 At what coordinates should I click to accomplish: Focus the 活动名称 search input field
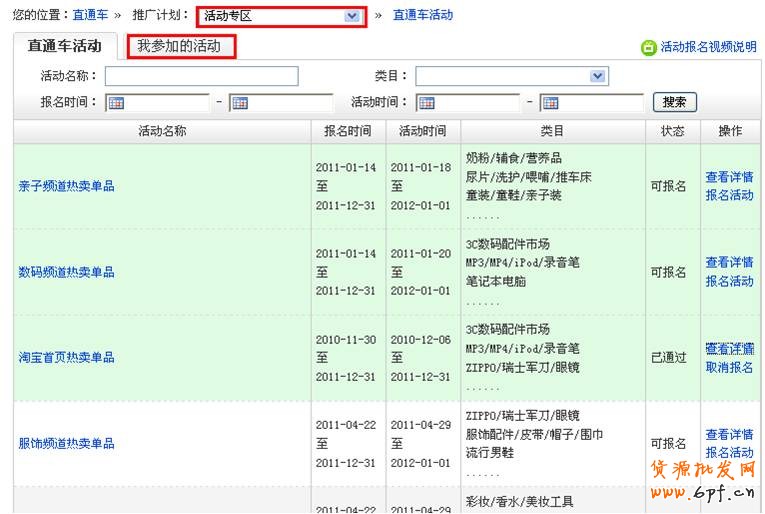pyautogui.click(x=201, y=76)
